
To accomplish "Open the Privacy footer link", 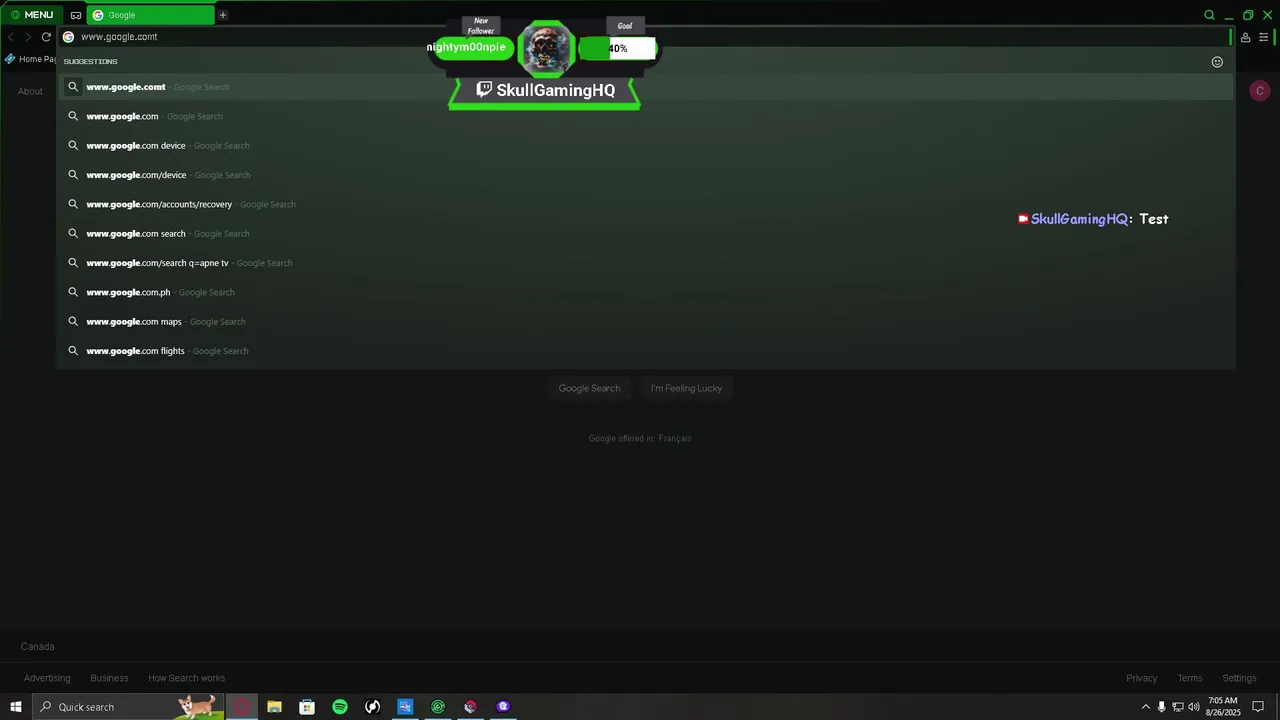I will pyautogui.click(x=1141, y=678).
